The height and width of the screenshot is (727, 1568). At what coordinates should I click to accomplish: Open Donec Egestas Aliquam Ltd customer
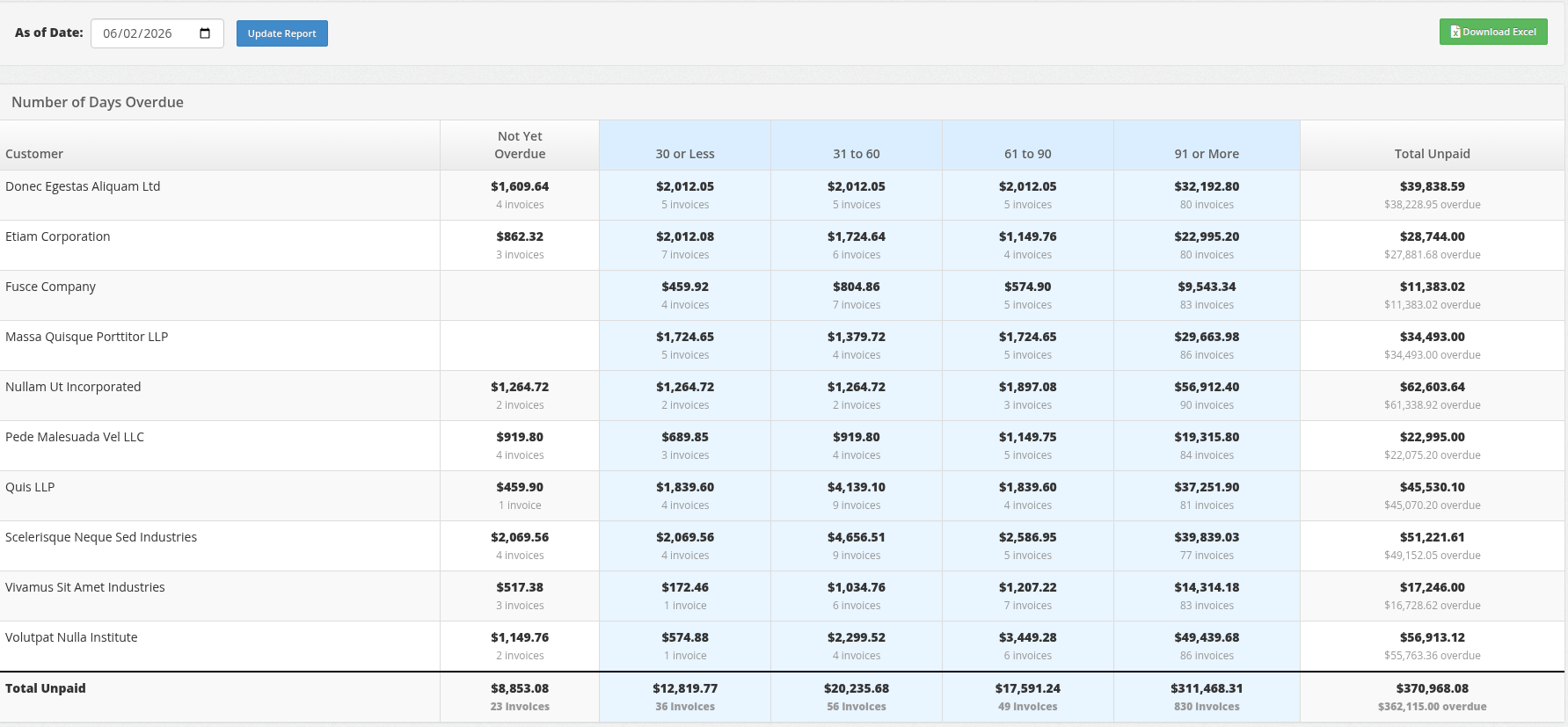pyautogui.click(x=83, y=186)
